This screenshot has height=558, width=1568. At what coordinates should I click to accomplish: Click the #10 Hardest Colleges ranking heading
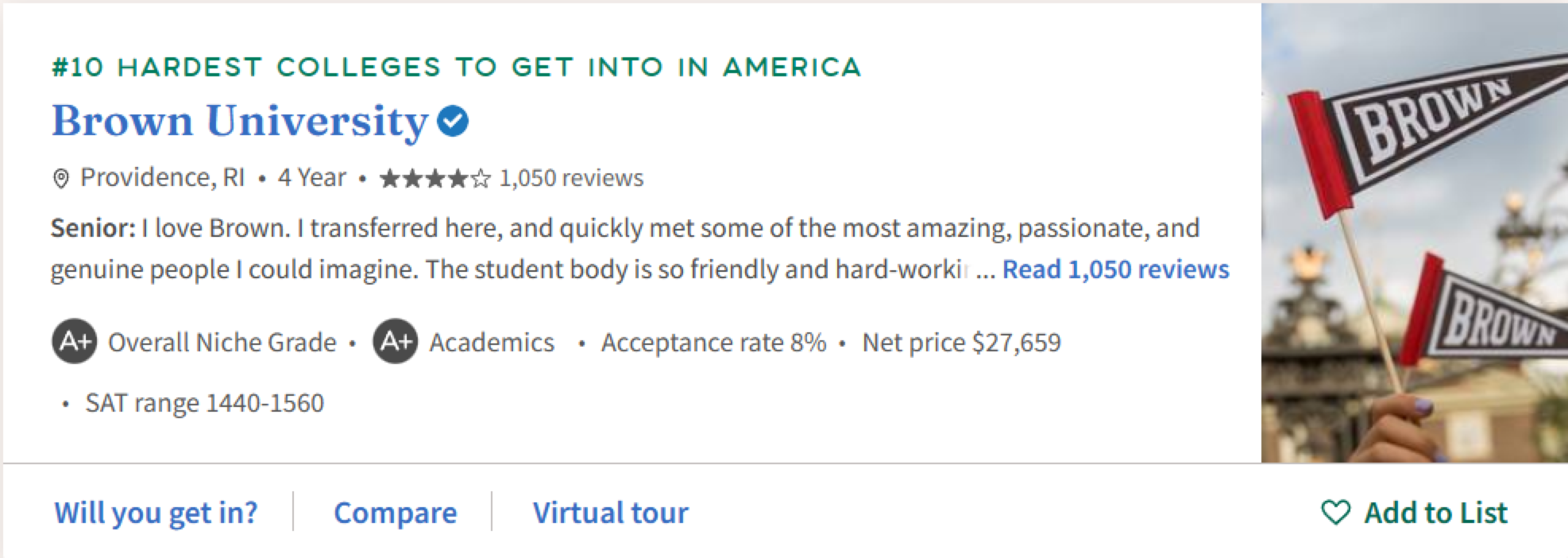click(456, 67)
